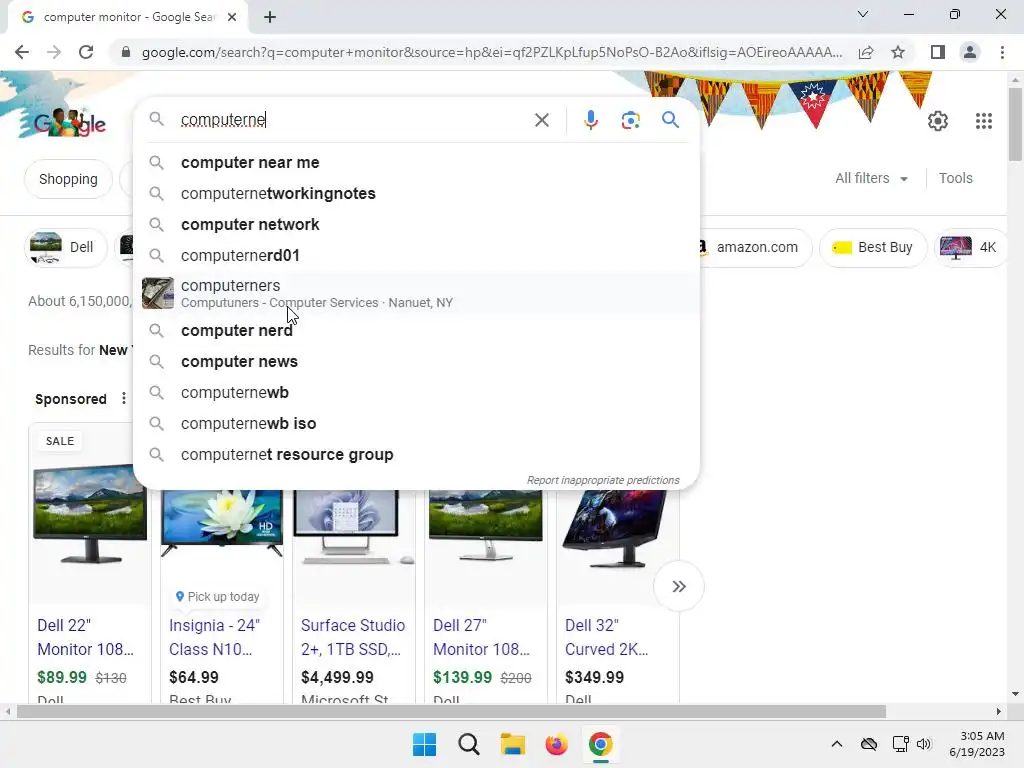This screenshot has height=768, width=1024.
Task: Open File Explorer from taskbar
Action: tap(513, 744)
